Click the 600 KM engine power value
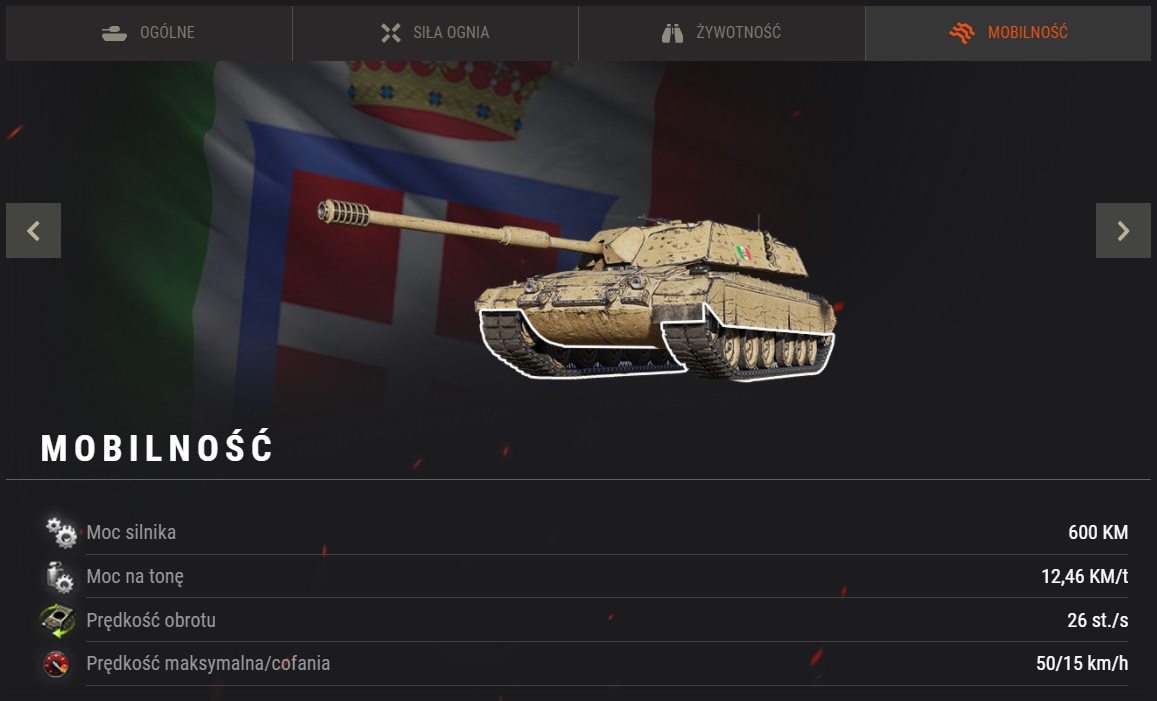 point(1098,532)
